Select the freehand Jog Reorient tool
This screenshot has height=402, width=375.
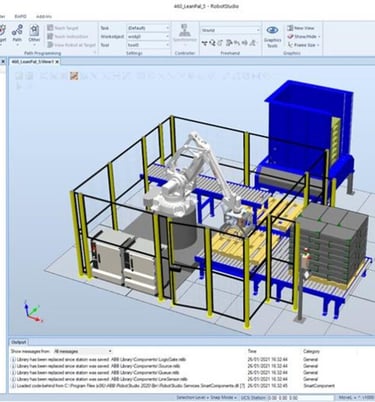(x=237, y=43)
